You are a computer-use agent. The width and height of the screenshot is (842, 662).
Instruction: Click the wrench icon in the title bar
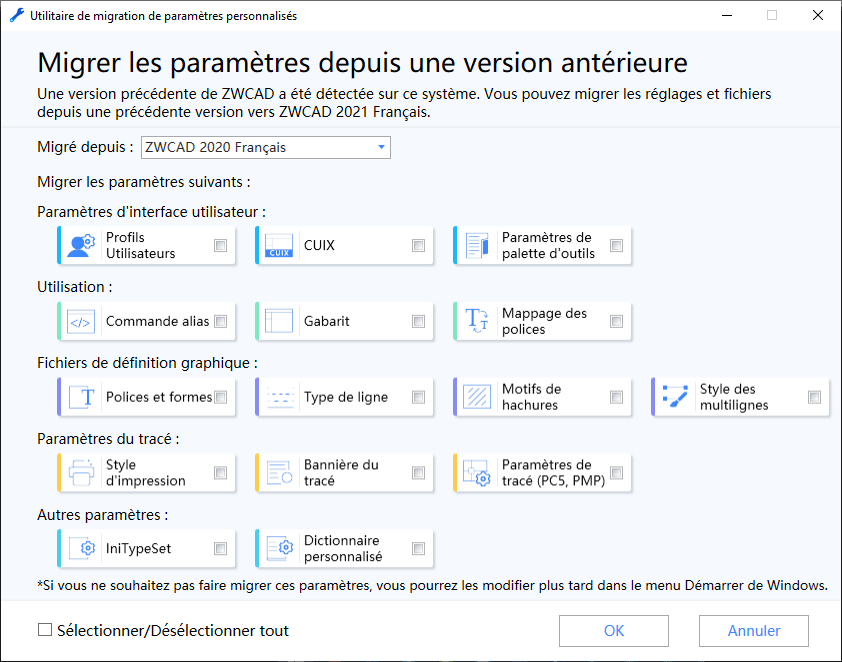pos(16,15)
